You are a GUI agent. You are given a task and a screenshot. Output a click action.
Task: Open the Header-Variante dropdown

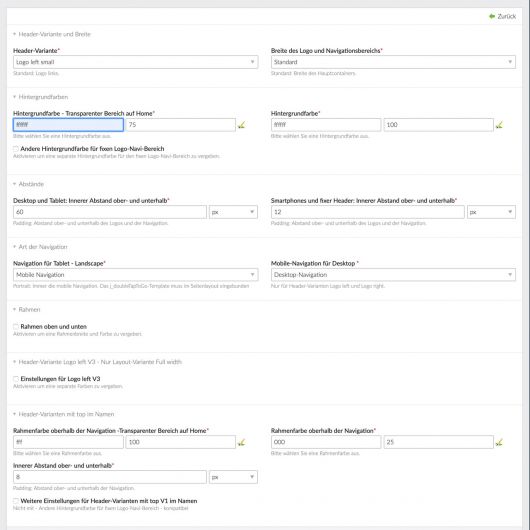pyautogui.click(x=136, y=62)
